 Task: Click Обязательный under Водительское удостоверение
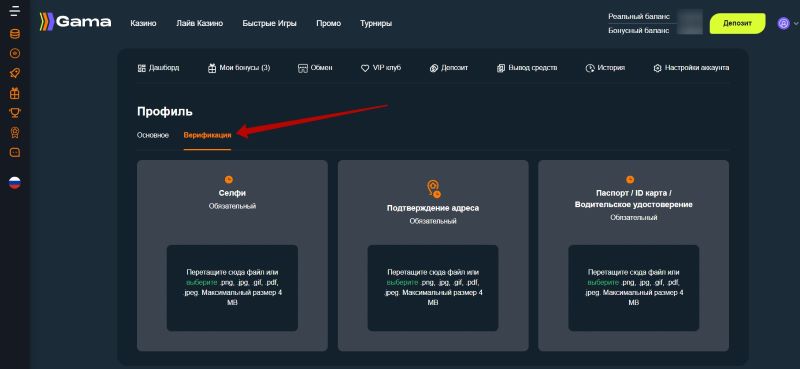tap(634, 217)
